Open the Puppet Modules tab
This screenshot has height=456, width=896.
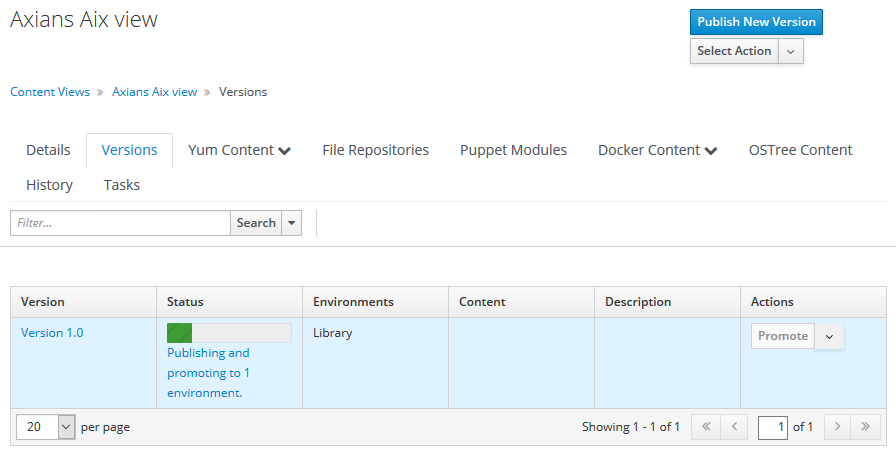tap(513, 151)
